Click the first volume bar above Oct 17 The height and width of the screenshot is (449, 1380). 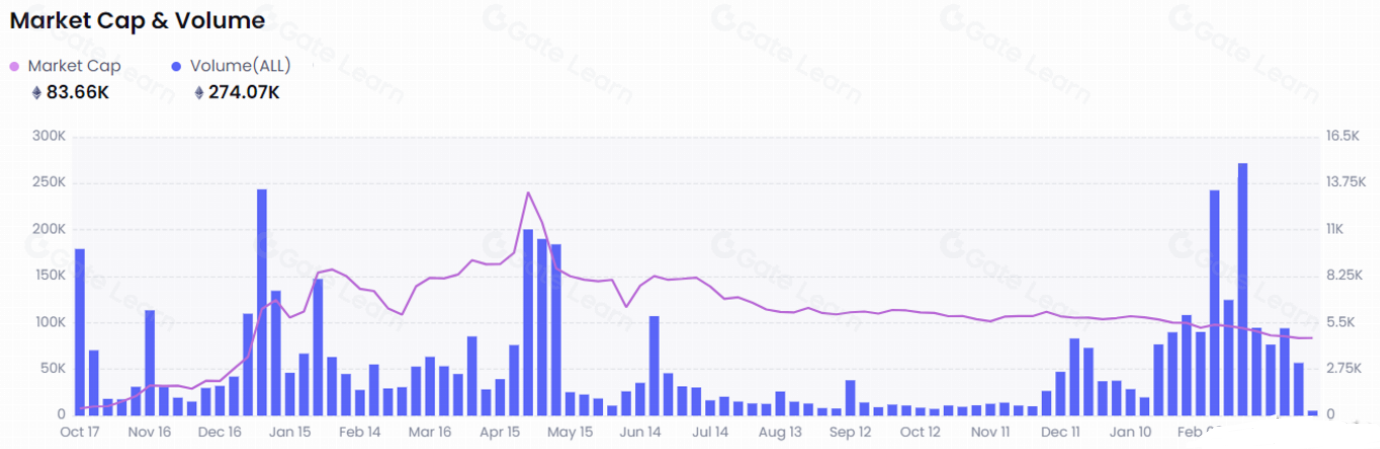pyautogui.click(x=80, y=330)
